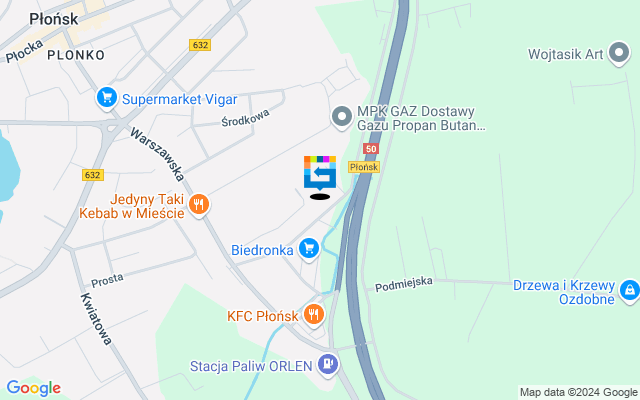Select the yellow Płońsk junction label
The height and width of the screenshot is (400, 640).
tap(364, 167)
